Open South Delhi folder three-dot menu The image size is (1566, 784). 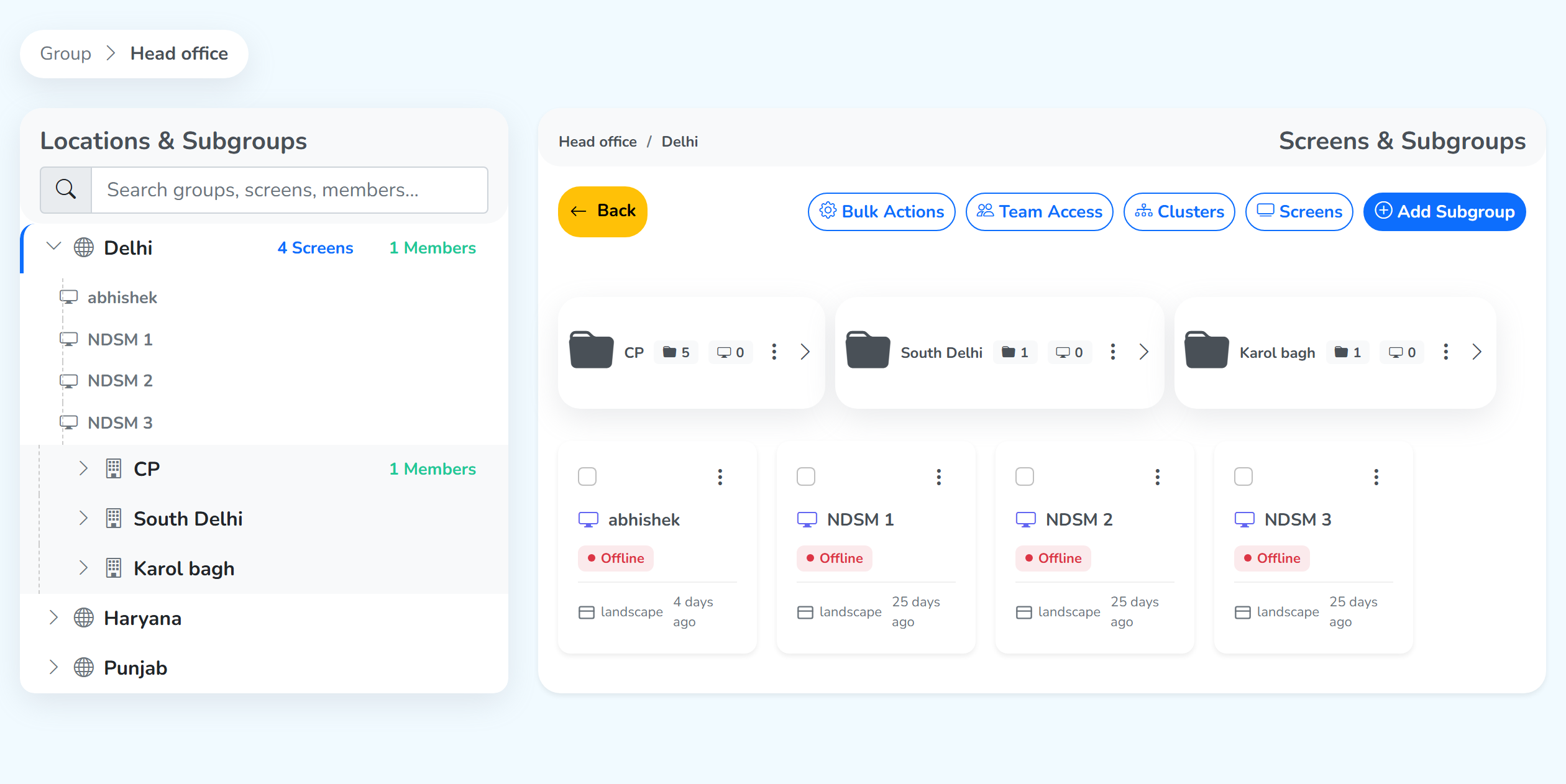1112,352
